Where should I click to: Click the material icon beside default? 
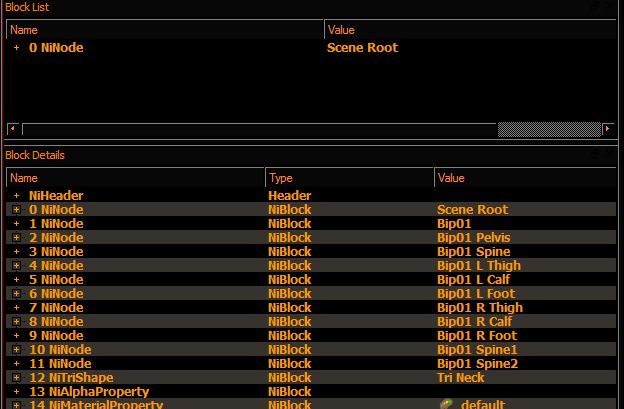pos(446,404)
